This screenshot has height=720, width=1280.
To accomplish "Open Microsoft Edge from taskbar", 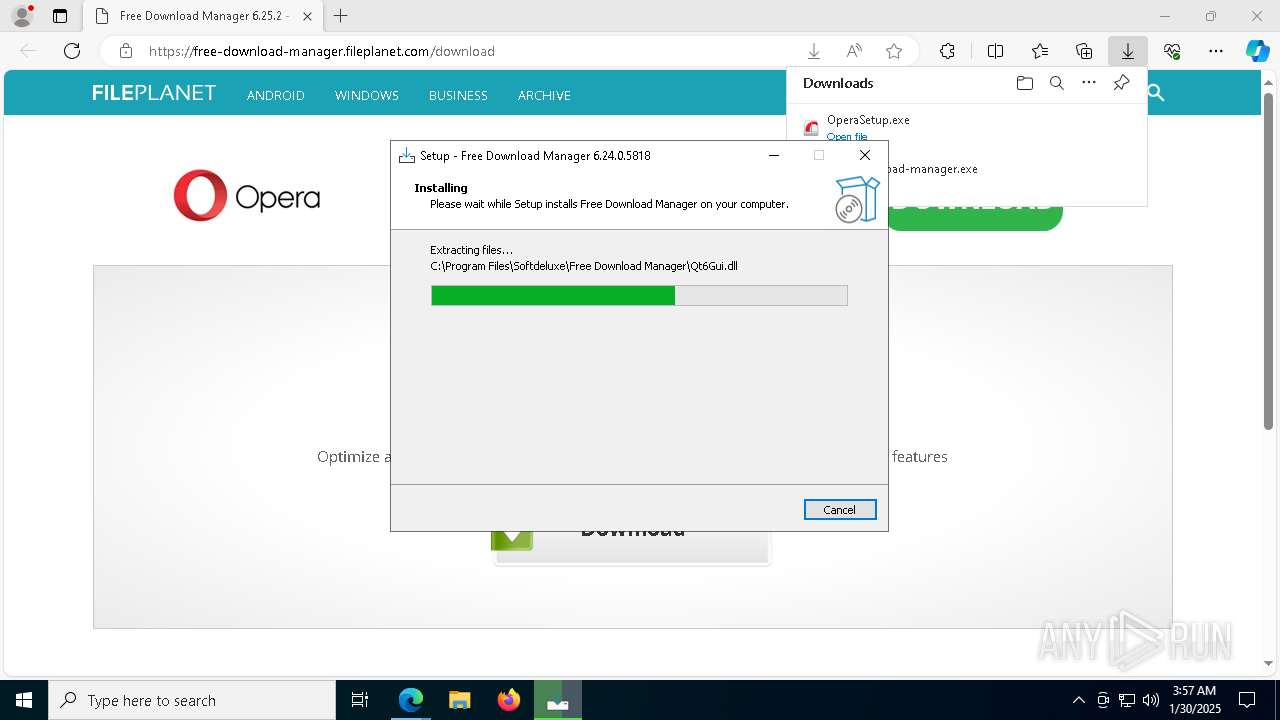I will tap(411, 700).
